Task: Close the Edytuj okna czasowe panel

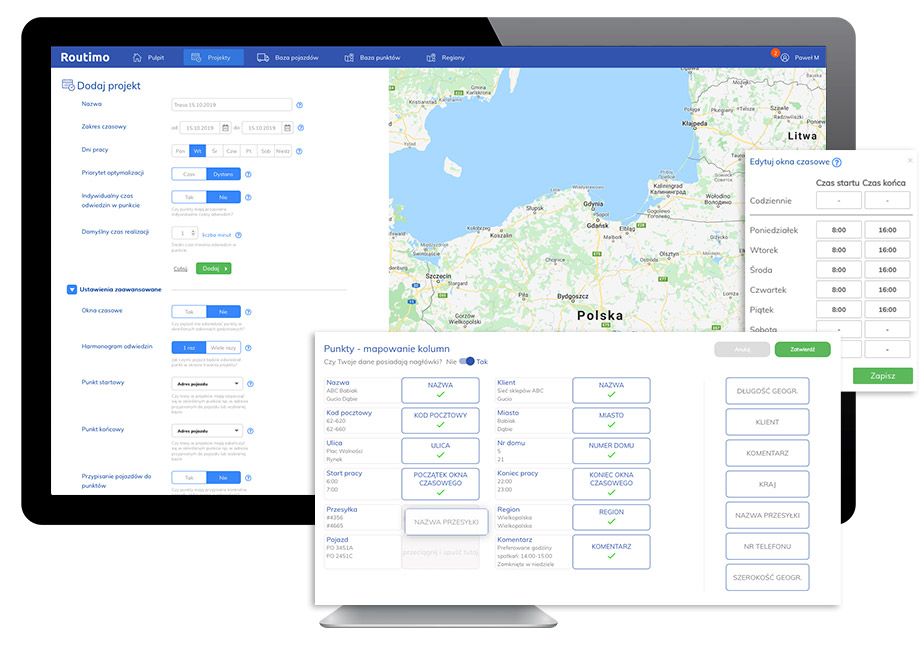Action: click(910, 160)
